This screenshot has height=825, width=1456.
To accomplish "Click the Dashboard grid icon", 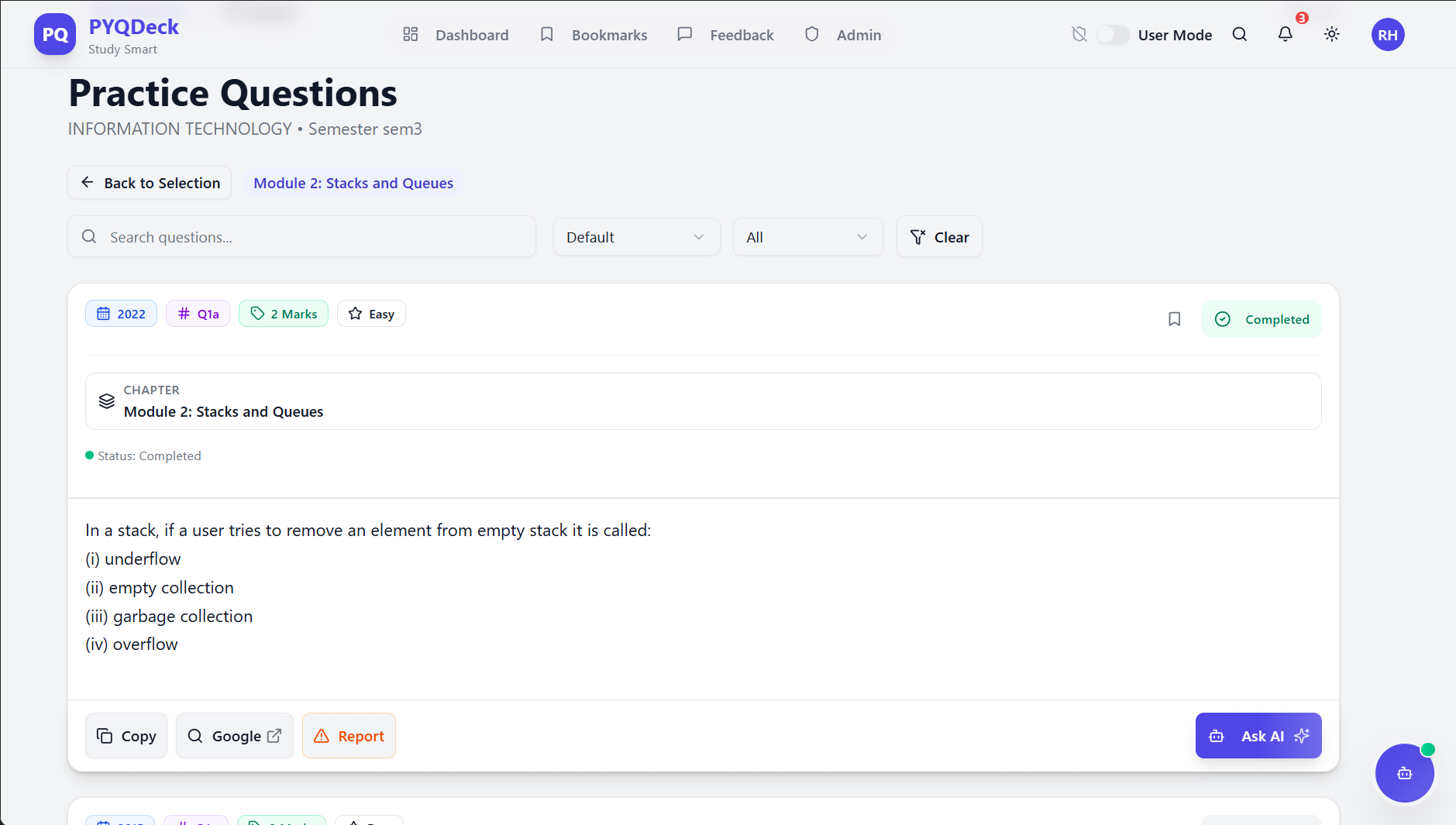I will (411, 34).
